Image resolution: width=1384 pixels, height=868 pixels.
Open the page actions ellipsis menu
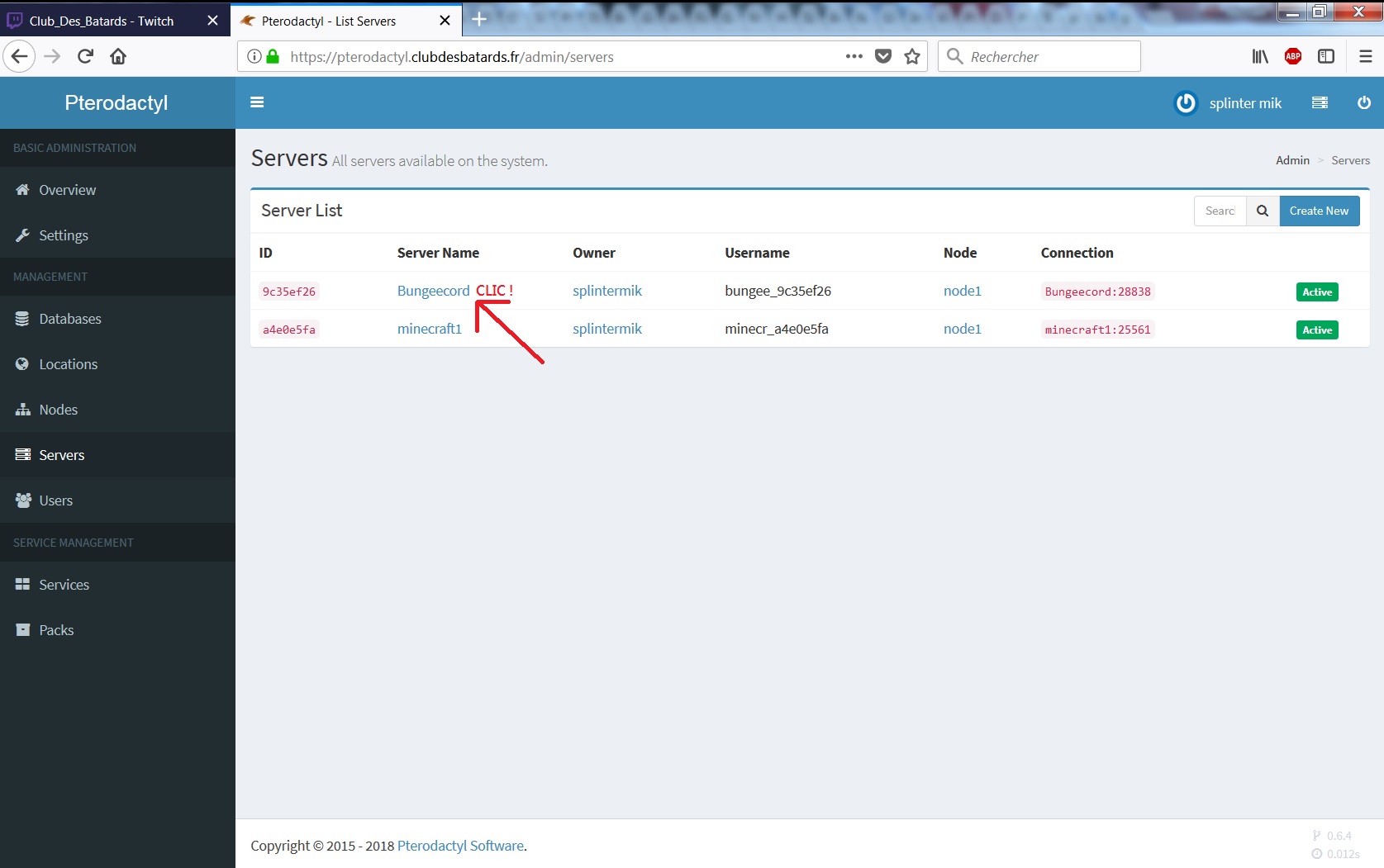point(853,56)
